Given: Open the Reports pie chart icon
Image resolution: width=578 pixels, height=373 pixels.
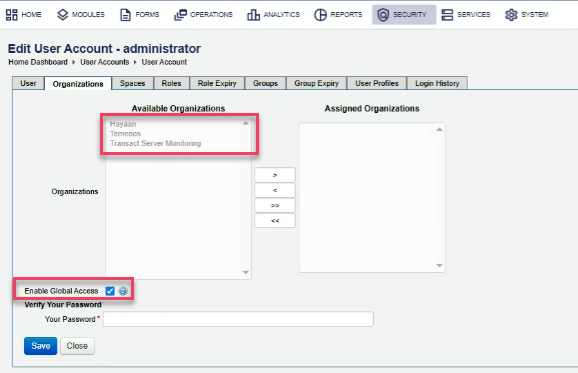Looking at the screenshot, I should (320, 15).
